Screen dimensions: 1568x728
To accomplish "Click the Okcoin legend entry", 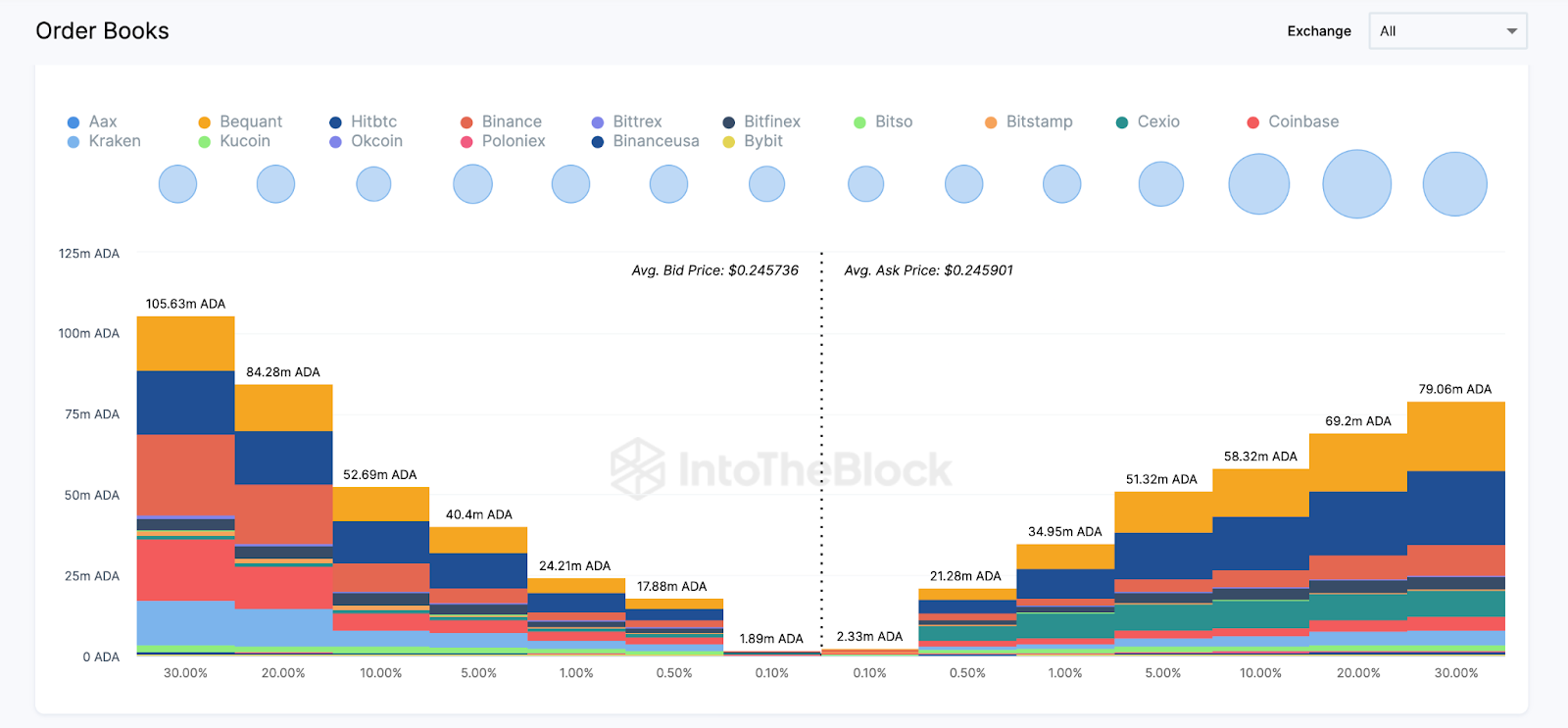I will pos(376,141).
